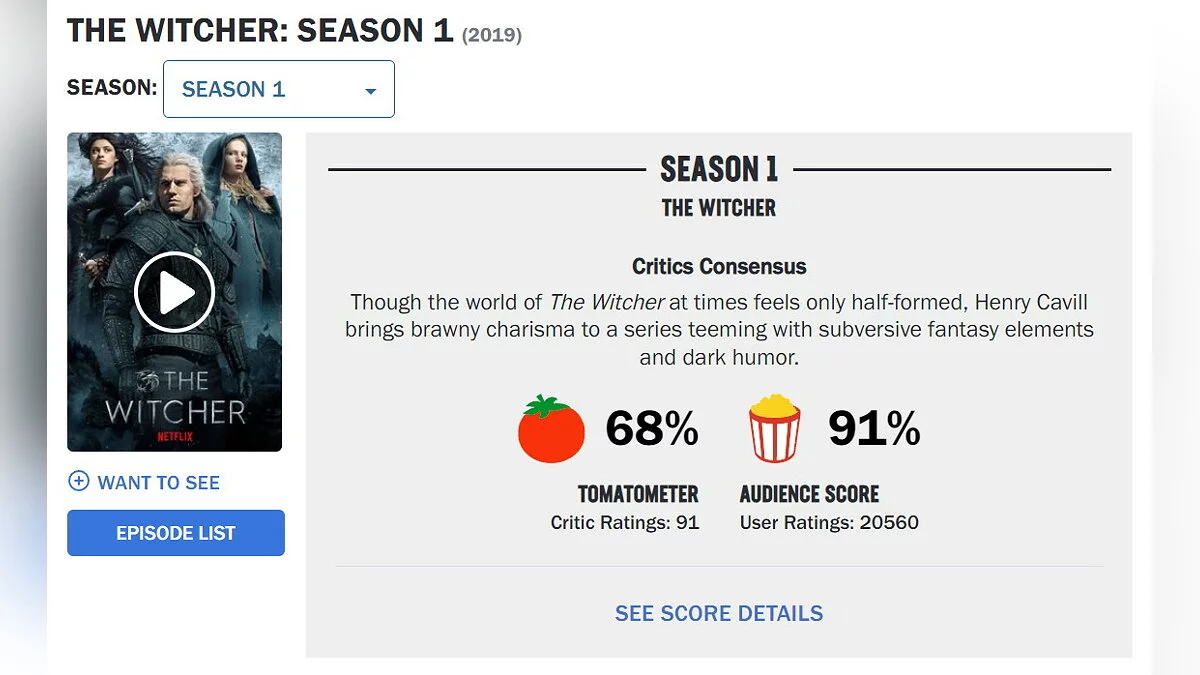Click the Witcher wolf medallion logo on poster
This screenshot has width=1200, height=675.
pyautogui.click(x=151, y=380)
